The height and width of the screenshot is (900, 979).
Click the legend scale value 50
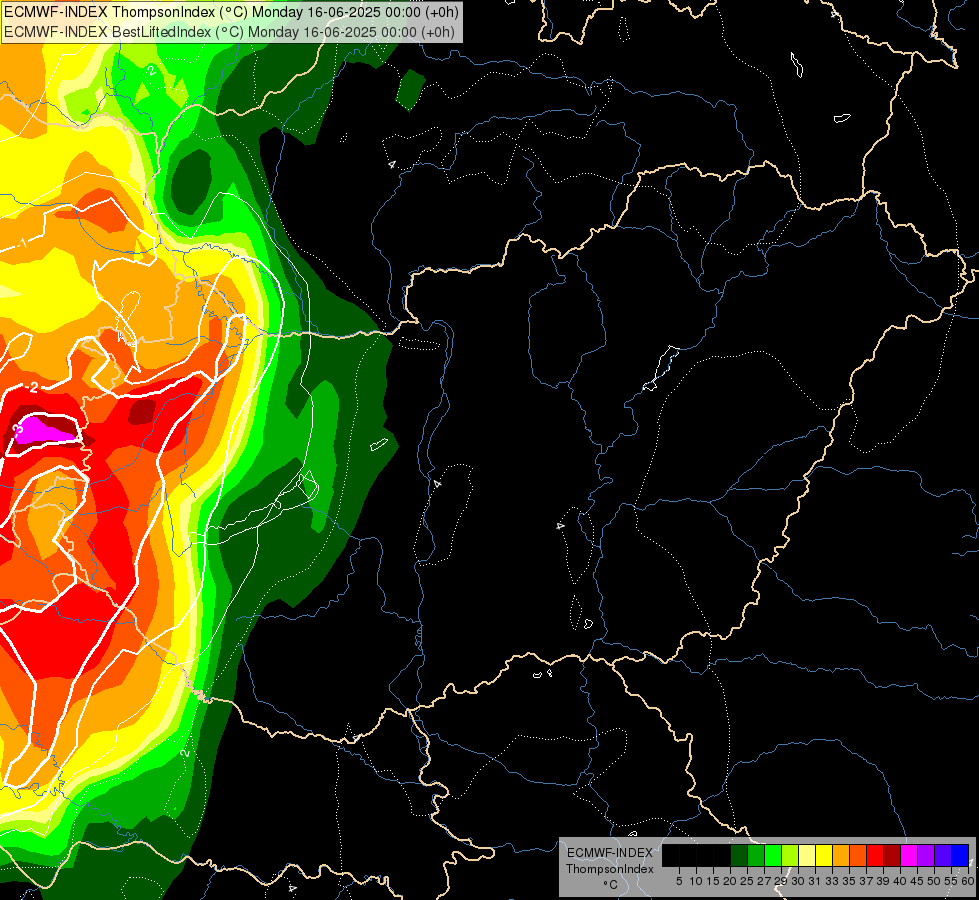[934, 881]
